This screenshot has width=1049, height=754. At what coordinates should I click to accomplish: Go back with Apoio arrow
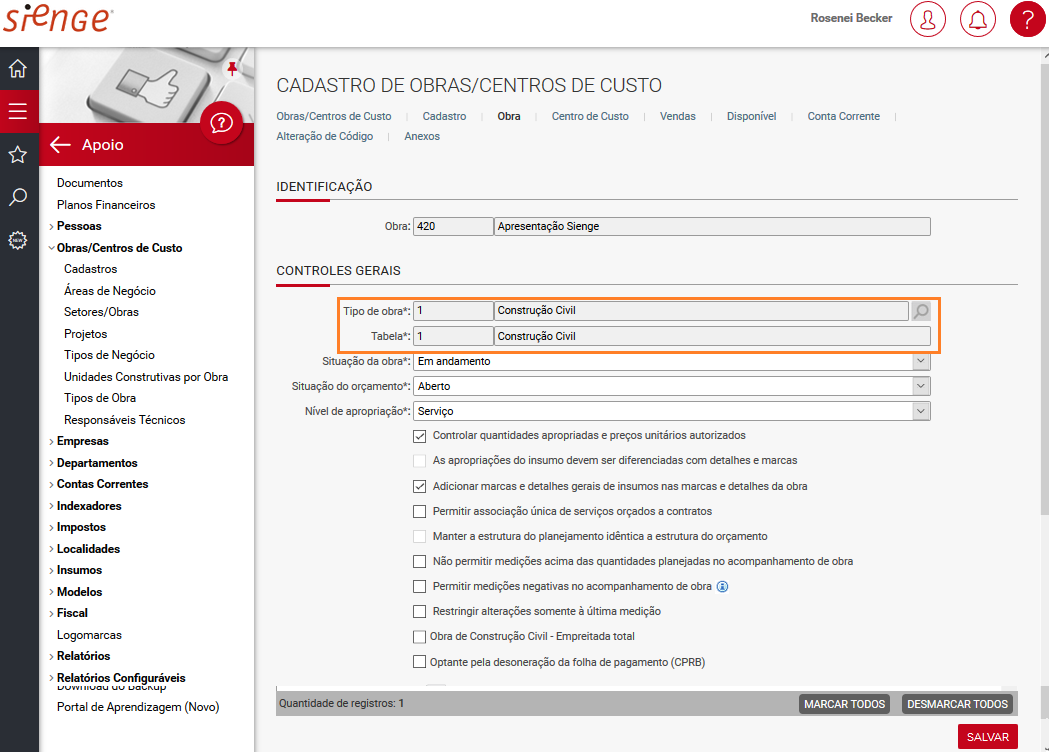click(60, 145)
